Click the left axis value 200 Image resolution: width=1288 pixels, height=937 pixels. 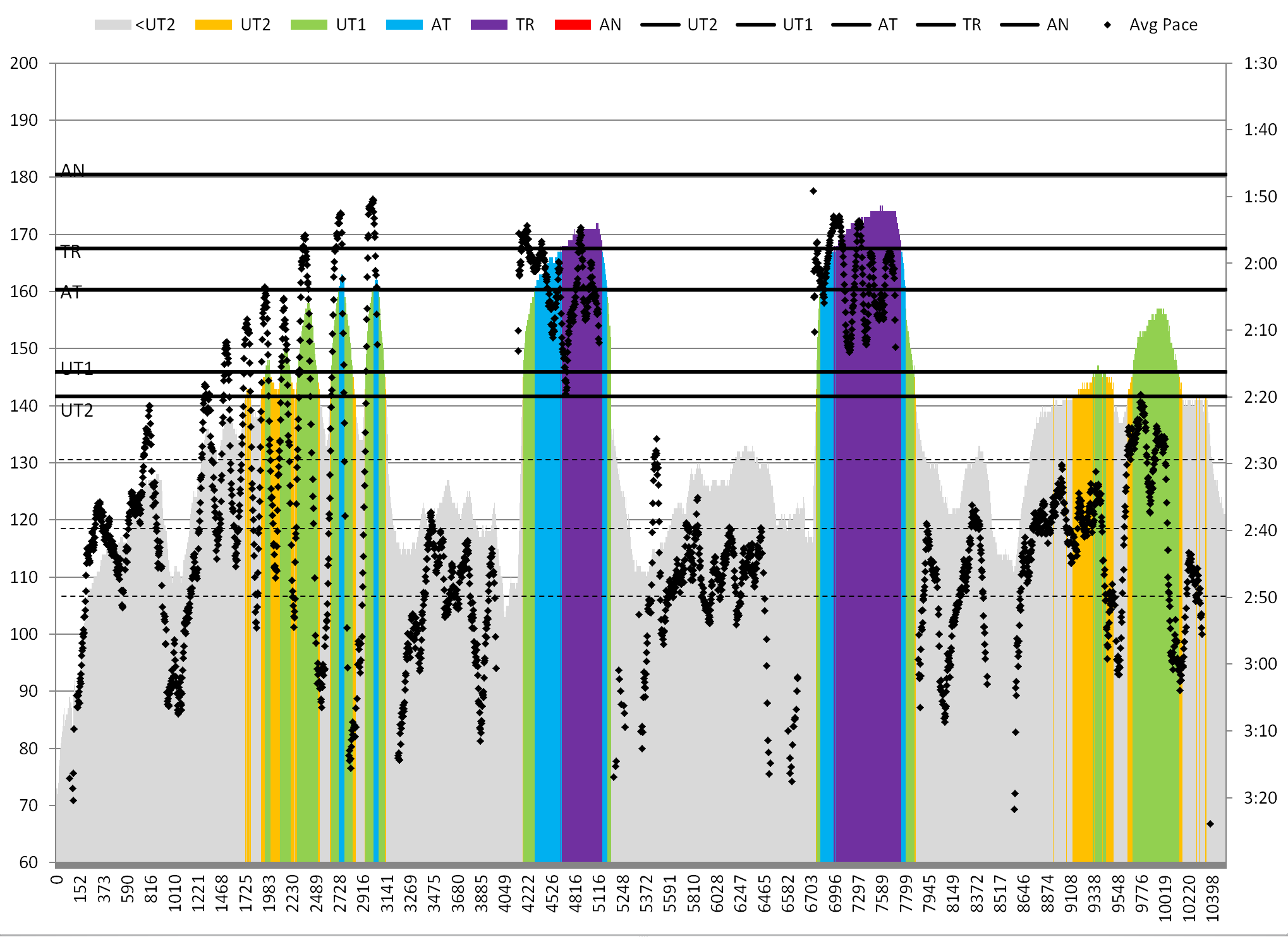(x=24, y=63)
